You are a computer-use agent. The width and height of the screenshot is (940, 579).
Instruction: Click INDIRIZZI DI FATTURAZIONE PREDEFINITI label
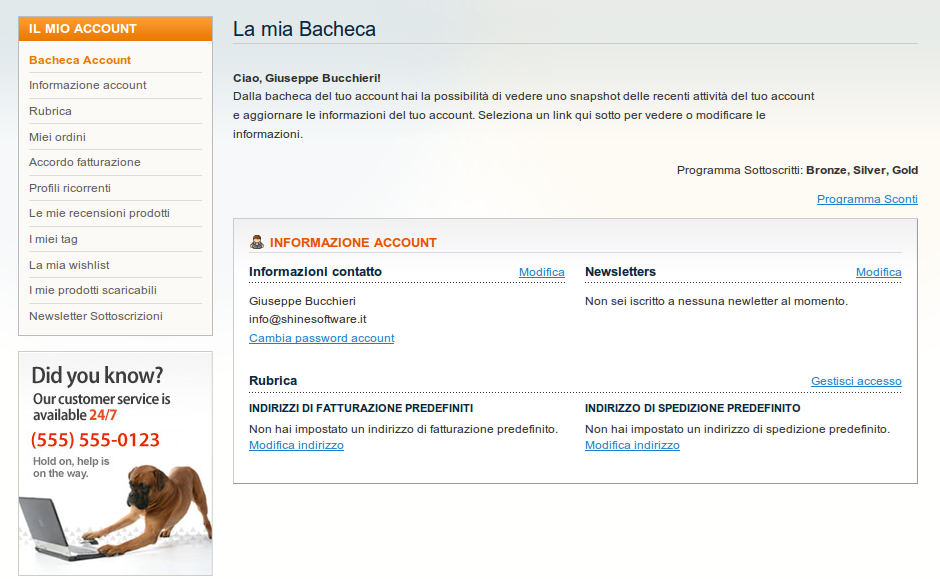pyautogui.click(x=361, y=408)
